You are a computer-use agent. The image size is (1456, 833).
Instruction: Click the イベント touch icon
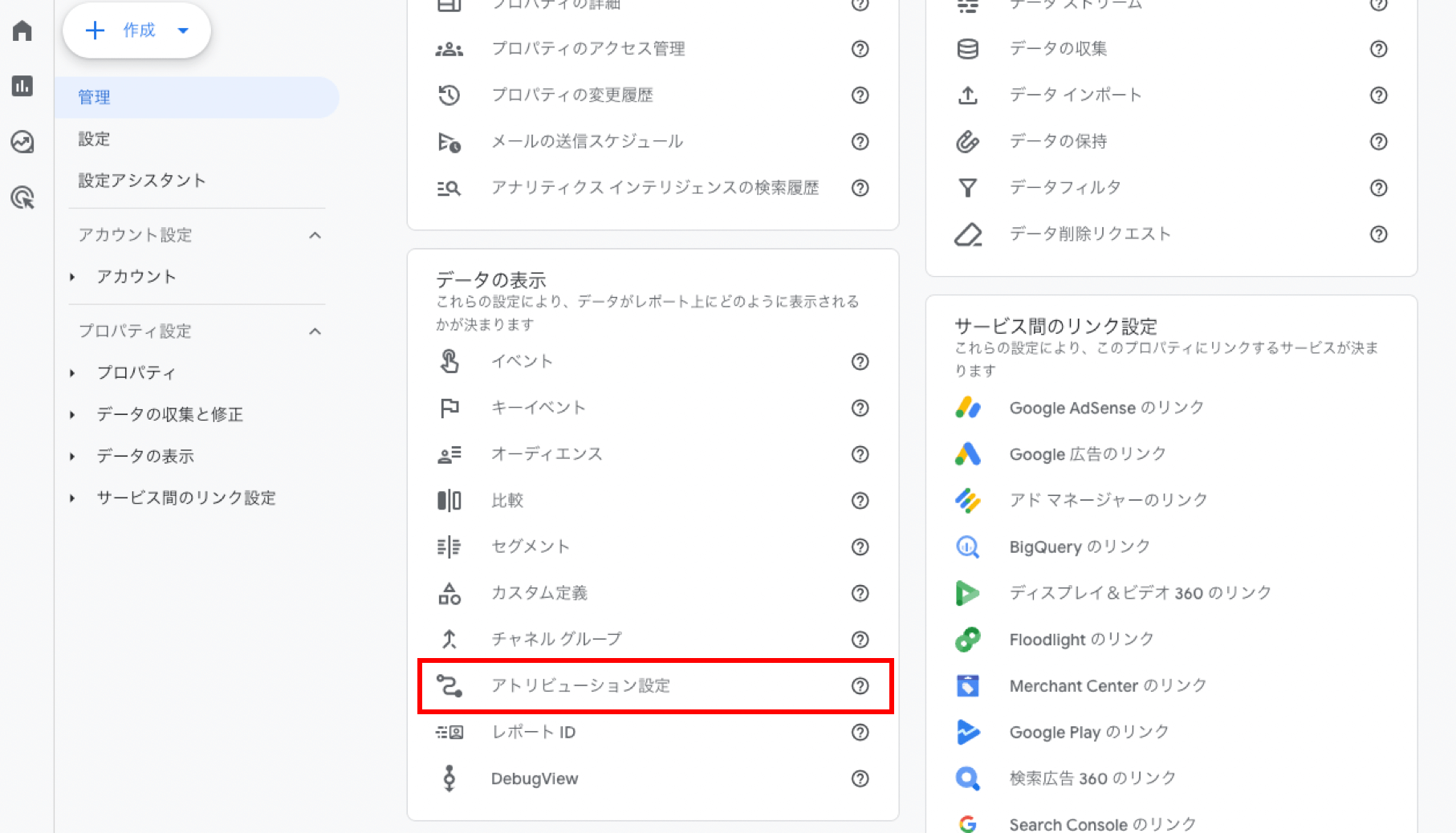[449, 361]
